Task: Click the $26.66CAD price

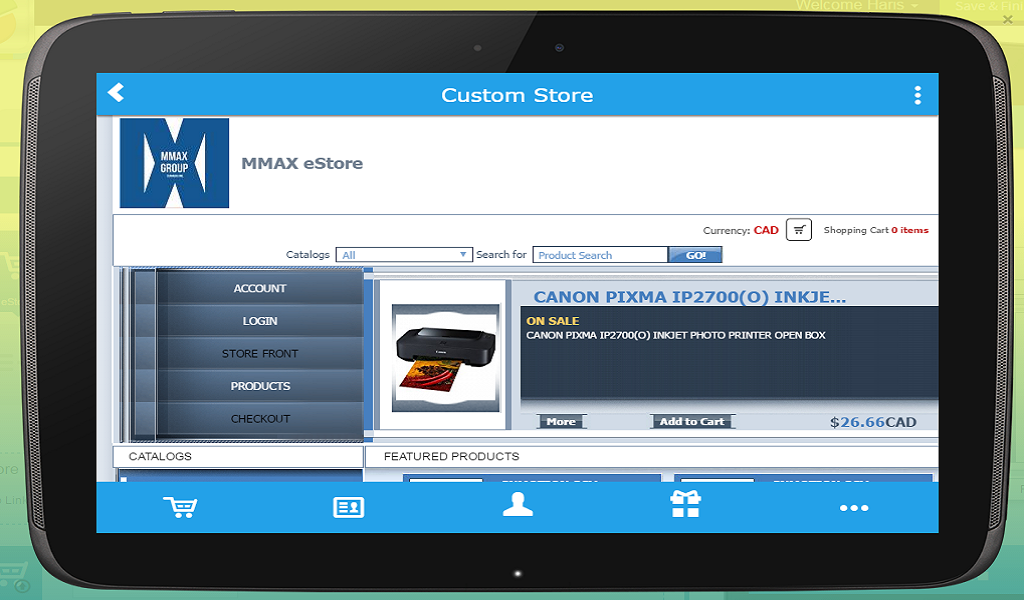Action: coord(873,422)
